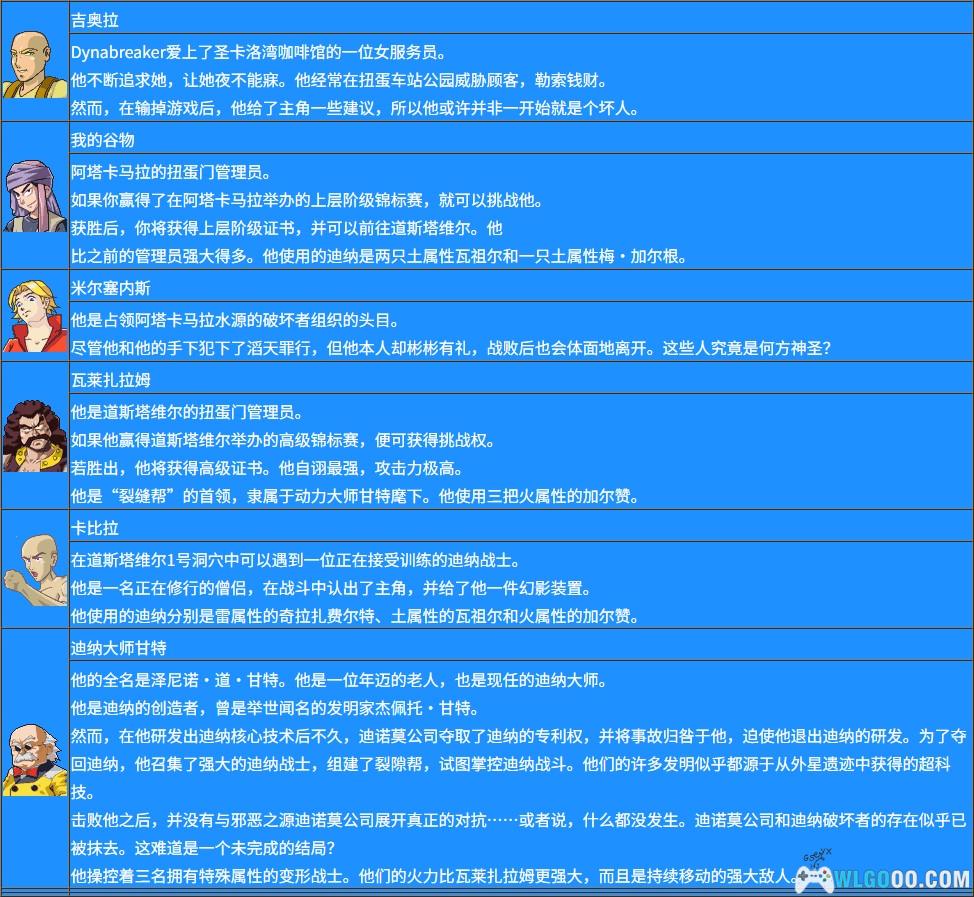Click the 吉奥拉 bald character portrait
This screenshot has width=974, height=897.
[x=34, y=64]
